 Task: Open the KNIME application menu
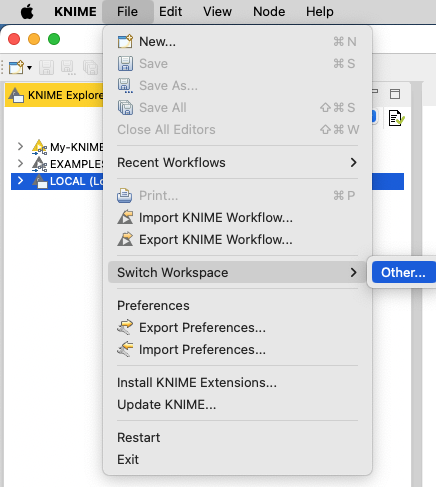point(75,12)
